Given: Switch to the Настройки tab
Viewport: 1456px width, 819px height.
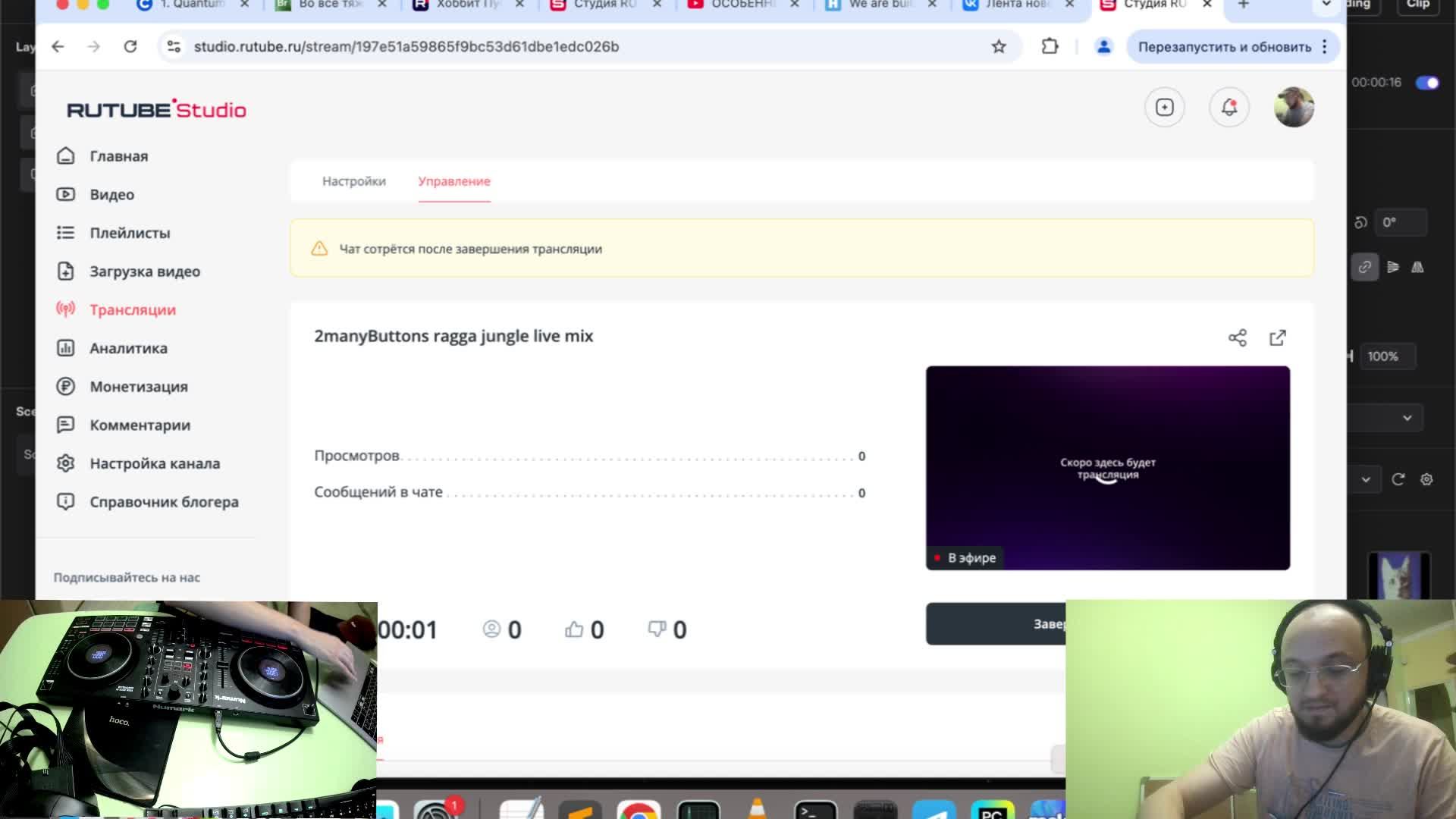Looking at the screenshot, I should (x=353, y=181).
